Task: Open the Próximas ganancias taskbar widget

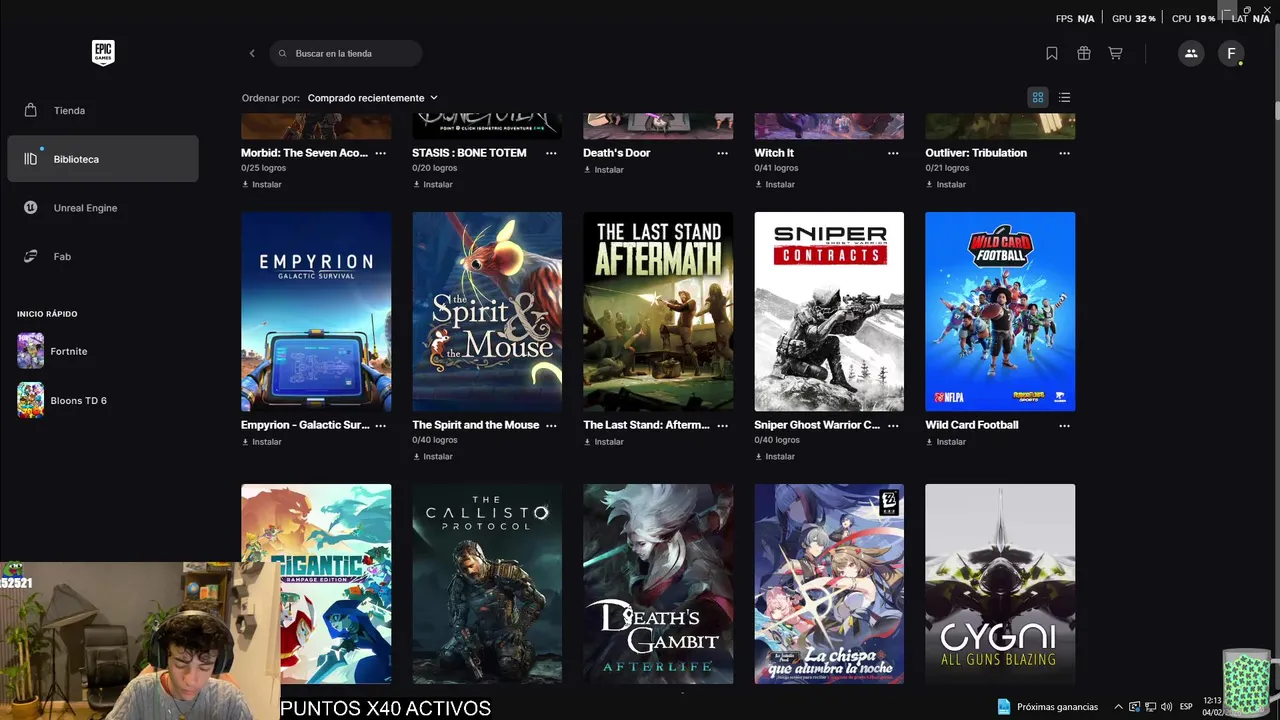Action: [x=1047, y=707]
